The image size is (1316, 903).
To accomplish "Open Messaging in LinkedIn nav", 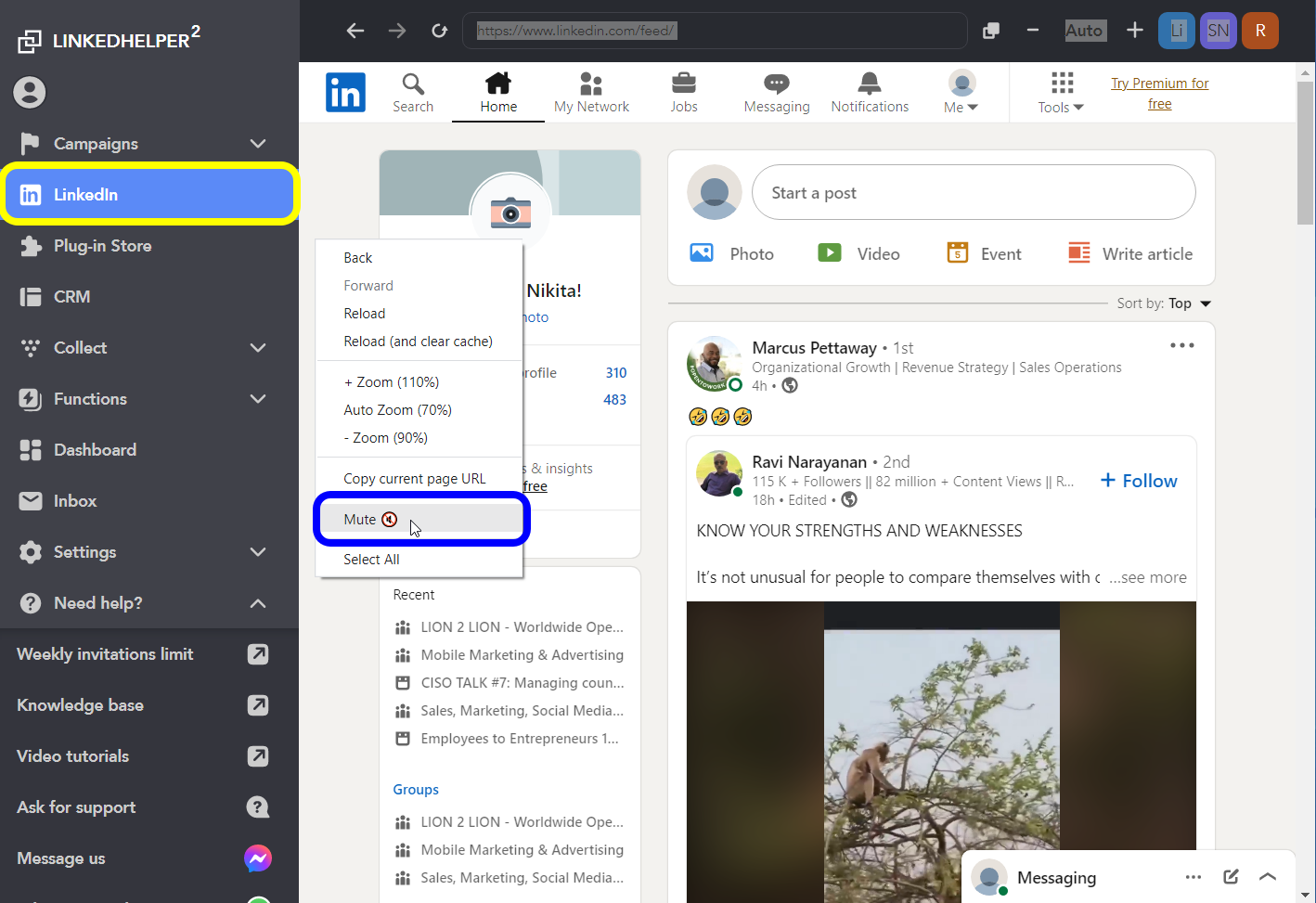I will click(777, 93).
